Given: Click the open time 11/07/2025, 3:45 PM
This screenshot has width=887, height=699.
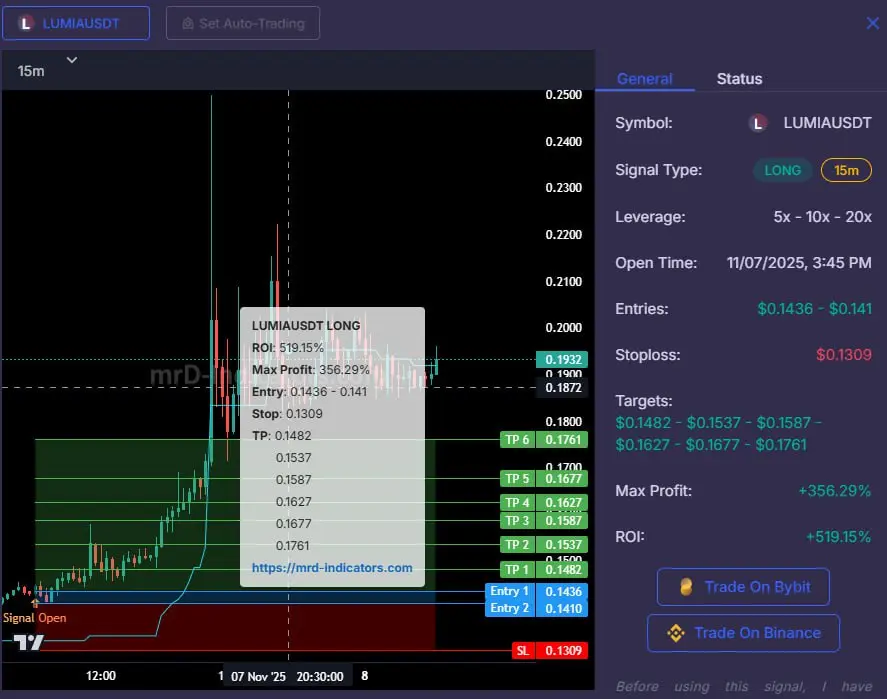Looking at the screenshot, I should click(x=799, y=263).
